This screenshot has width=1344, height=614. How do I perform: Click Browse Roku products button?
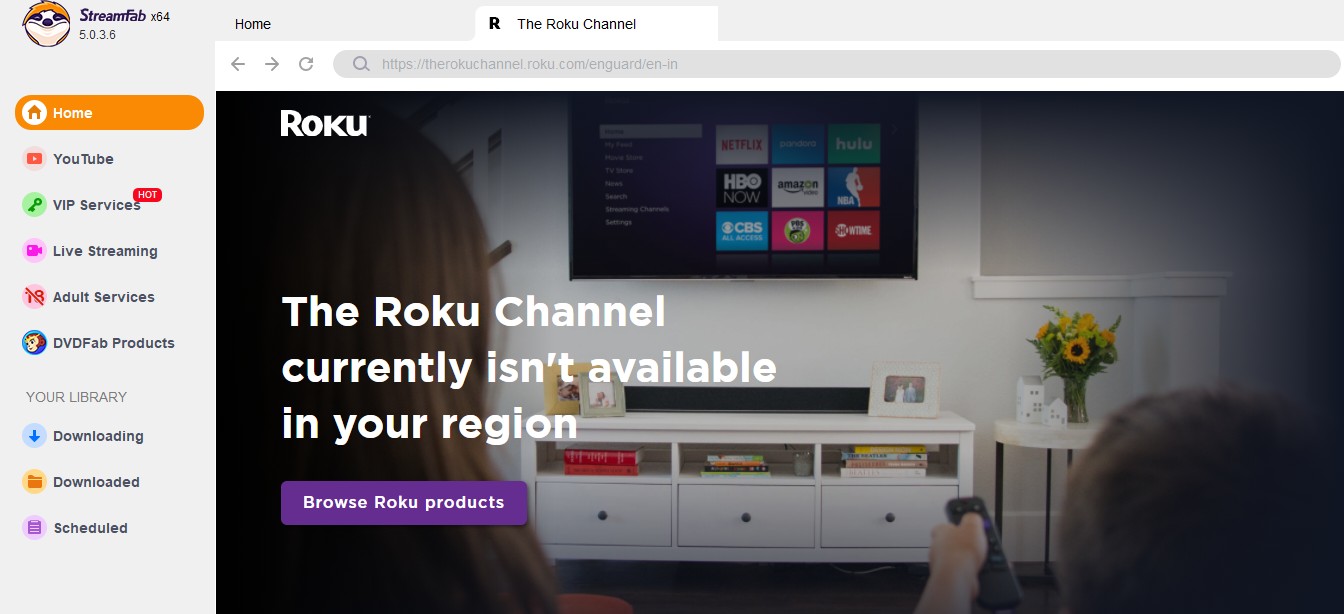point(404,502)
